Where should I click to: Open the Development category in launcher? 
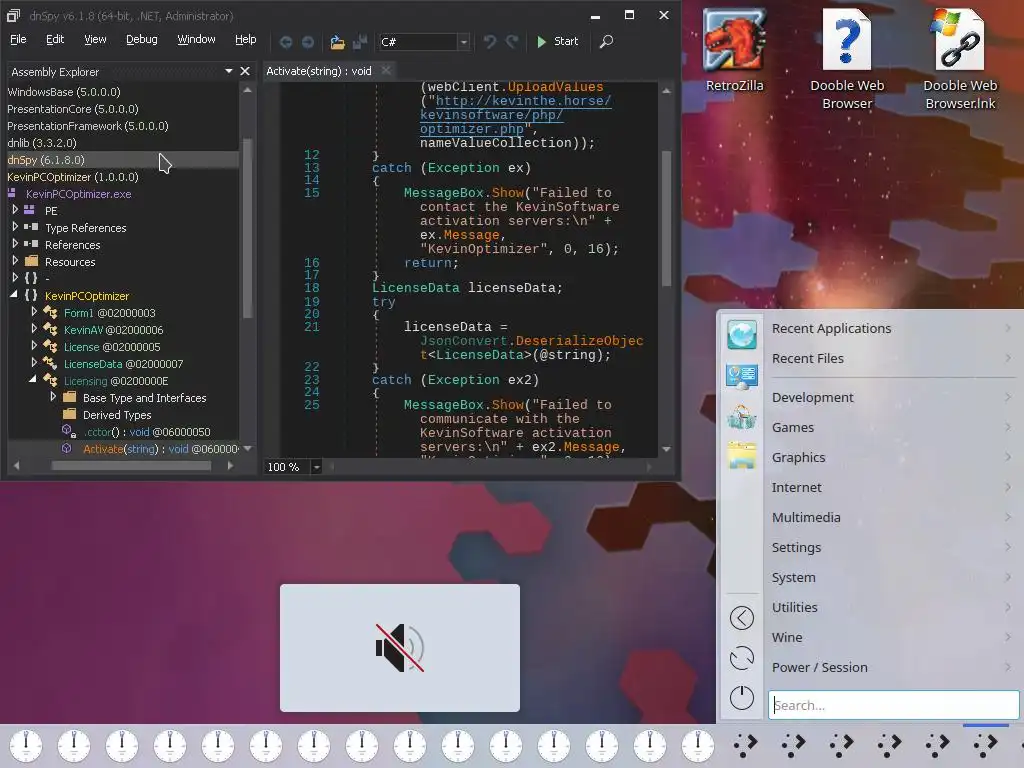click(891, 398)
